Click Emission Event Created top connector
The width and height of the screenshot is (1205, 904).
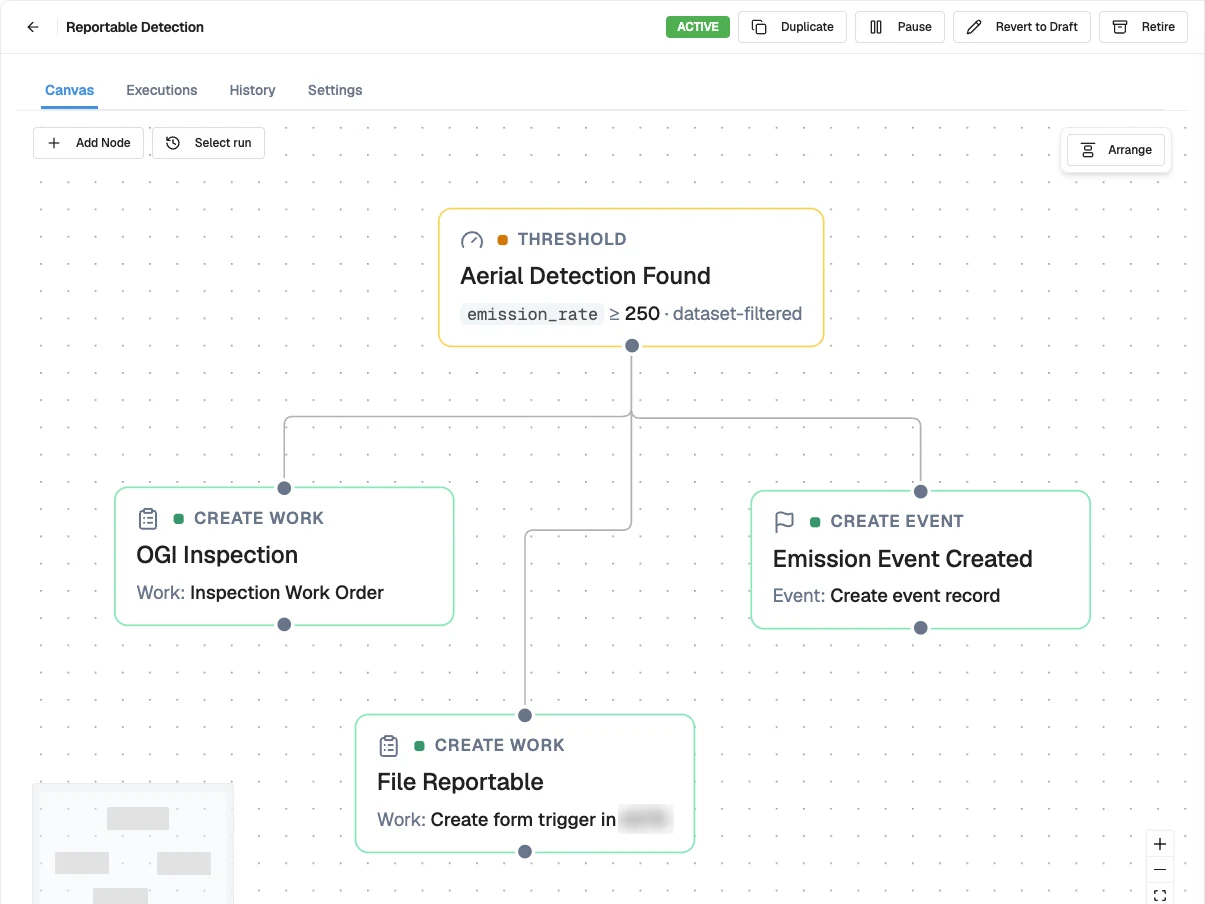(x=921, y=491)
